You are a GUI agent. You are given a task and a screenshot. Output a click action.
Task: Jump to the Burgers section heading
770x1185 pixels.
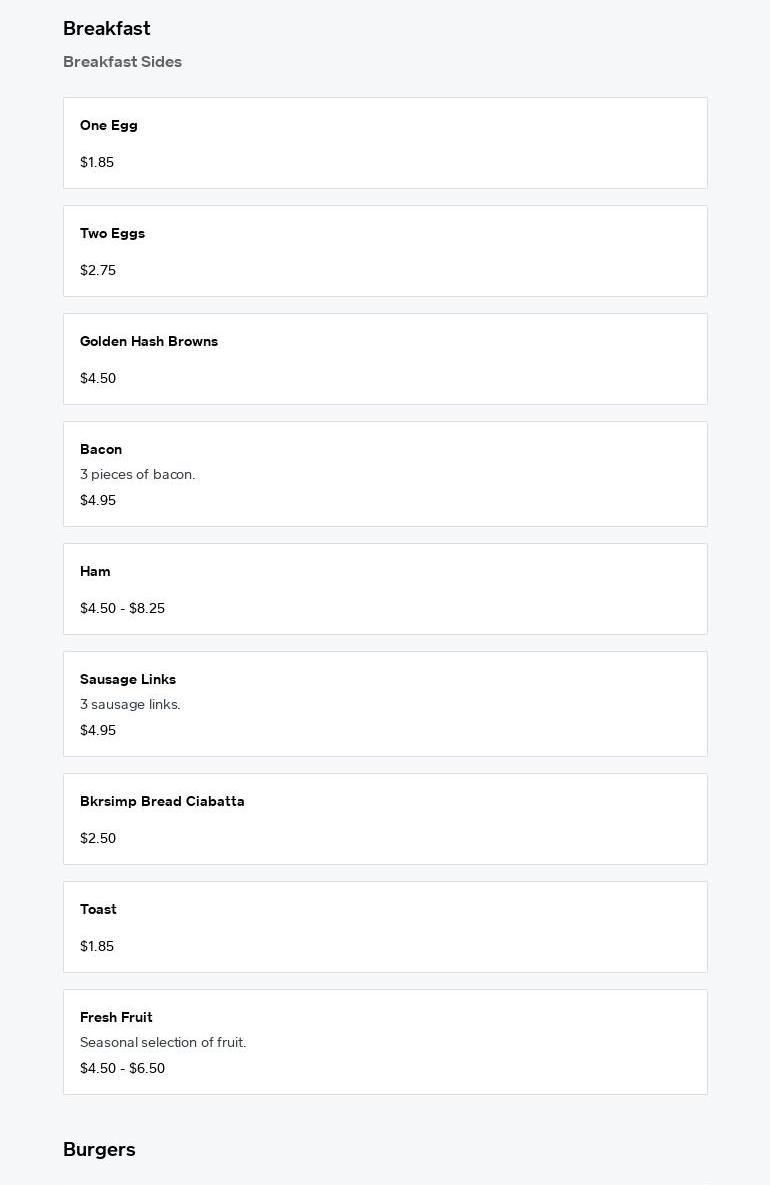[x=99, y=1150]
